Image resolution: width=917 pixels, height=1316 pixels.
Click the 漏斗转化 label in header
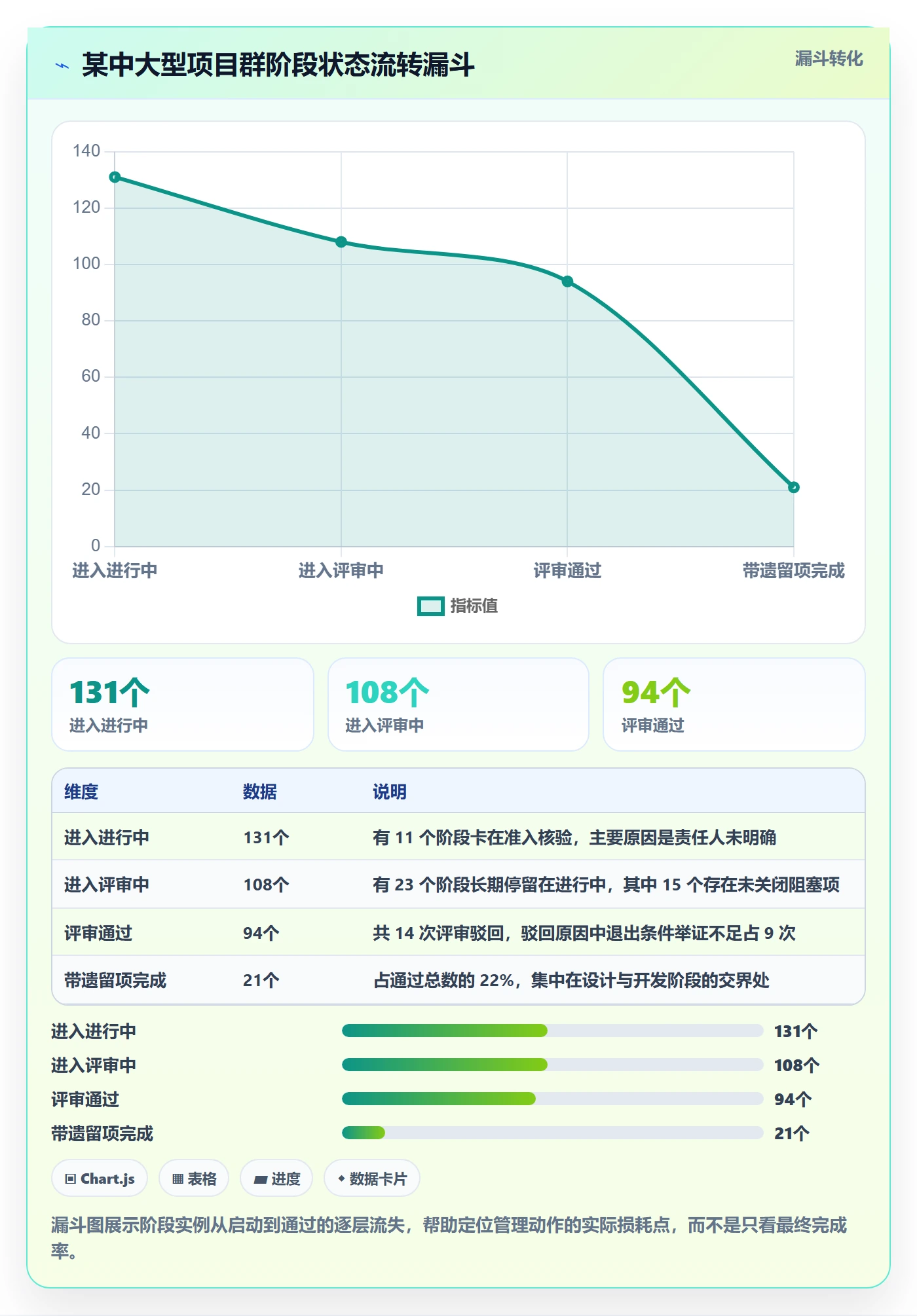(829, 59)
